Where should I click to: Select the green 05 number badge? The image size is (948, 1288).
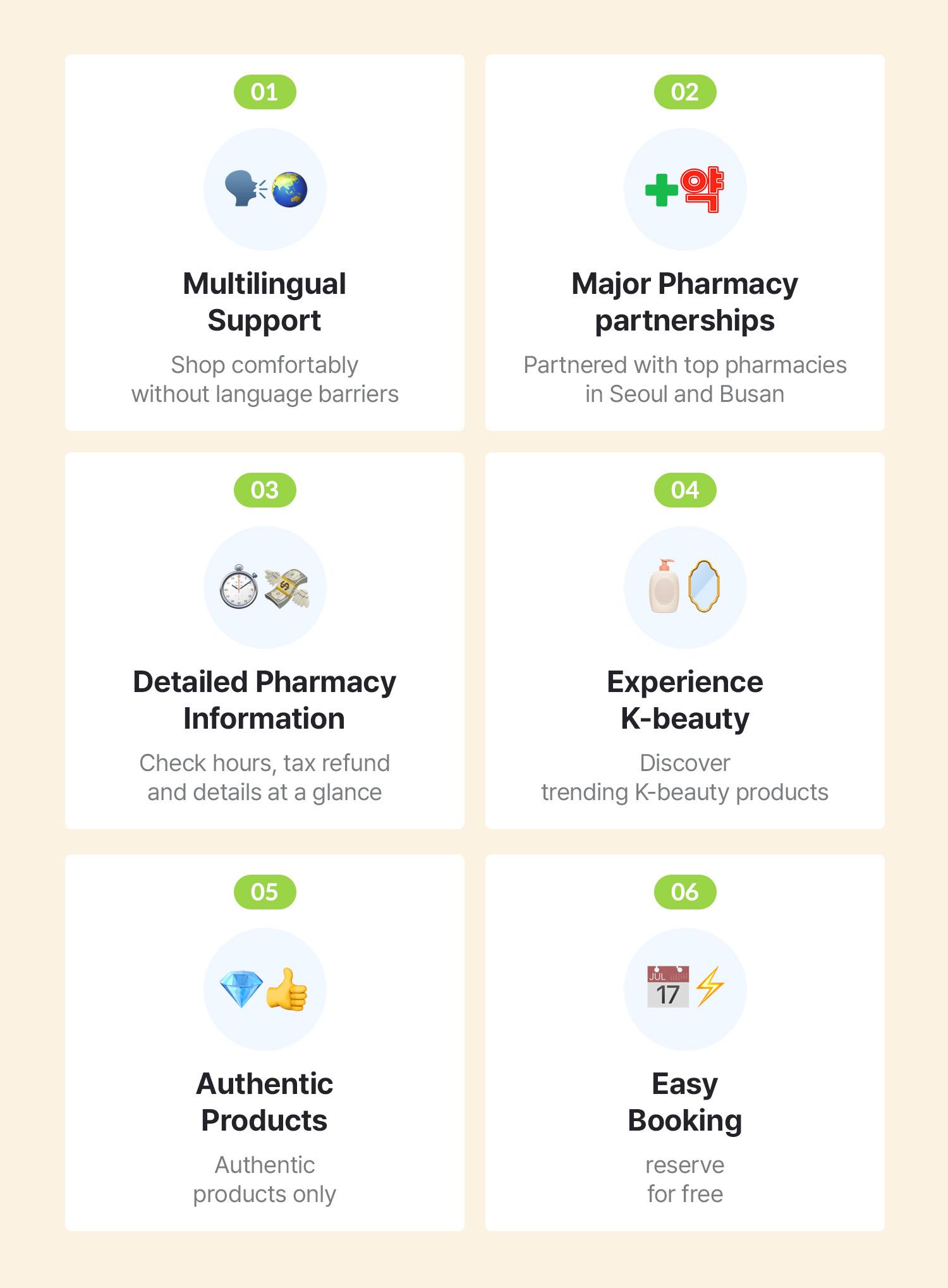[x=265, y=892]
